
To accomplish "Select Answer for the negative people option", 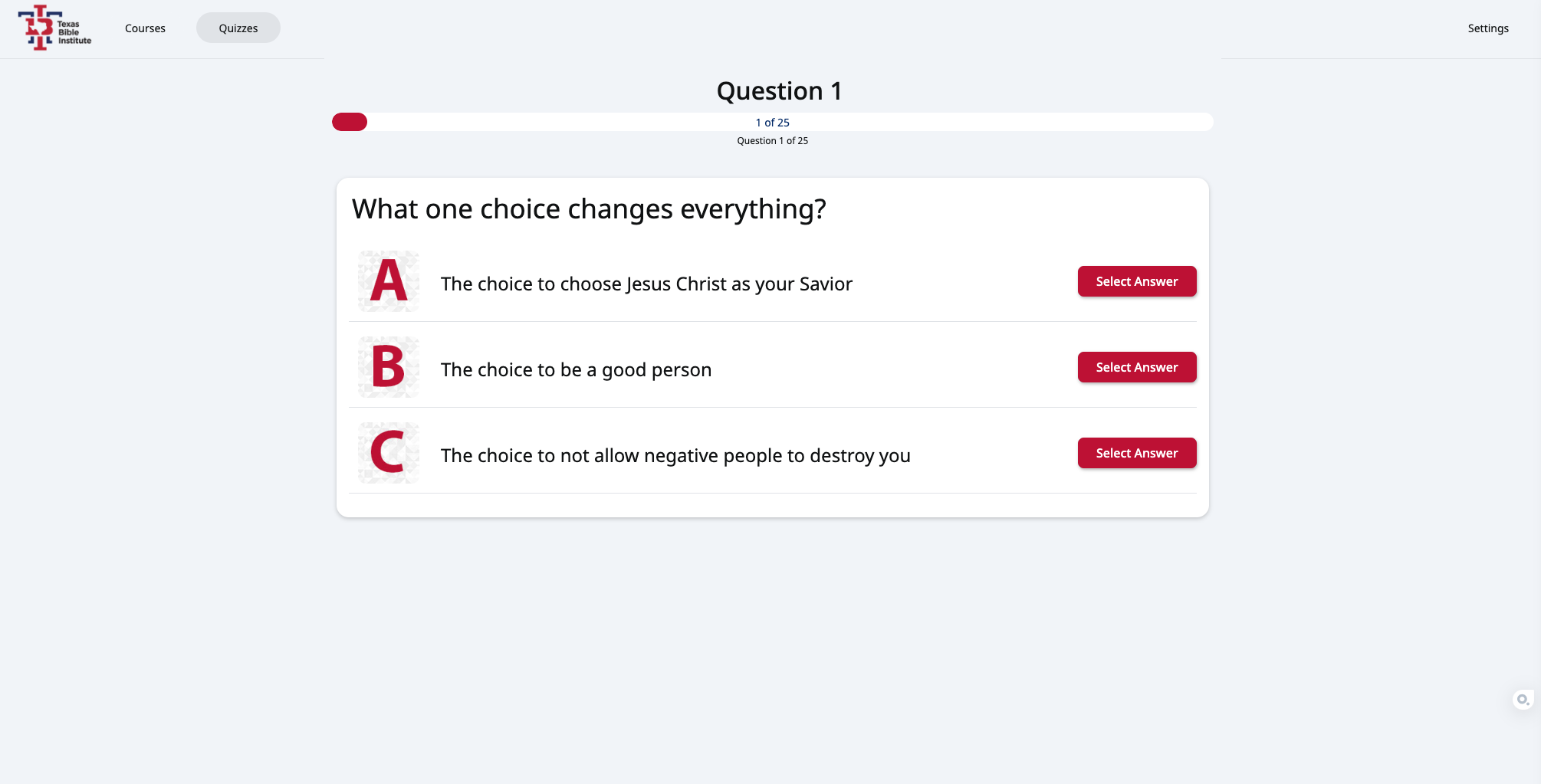I will click(1137, 453).
